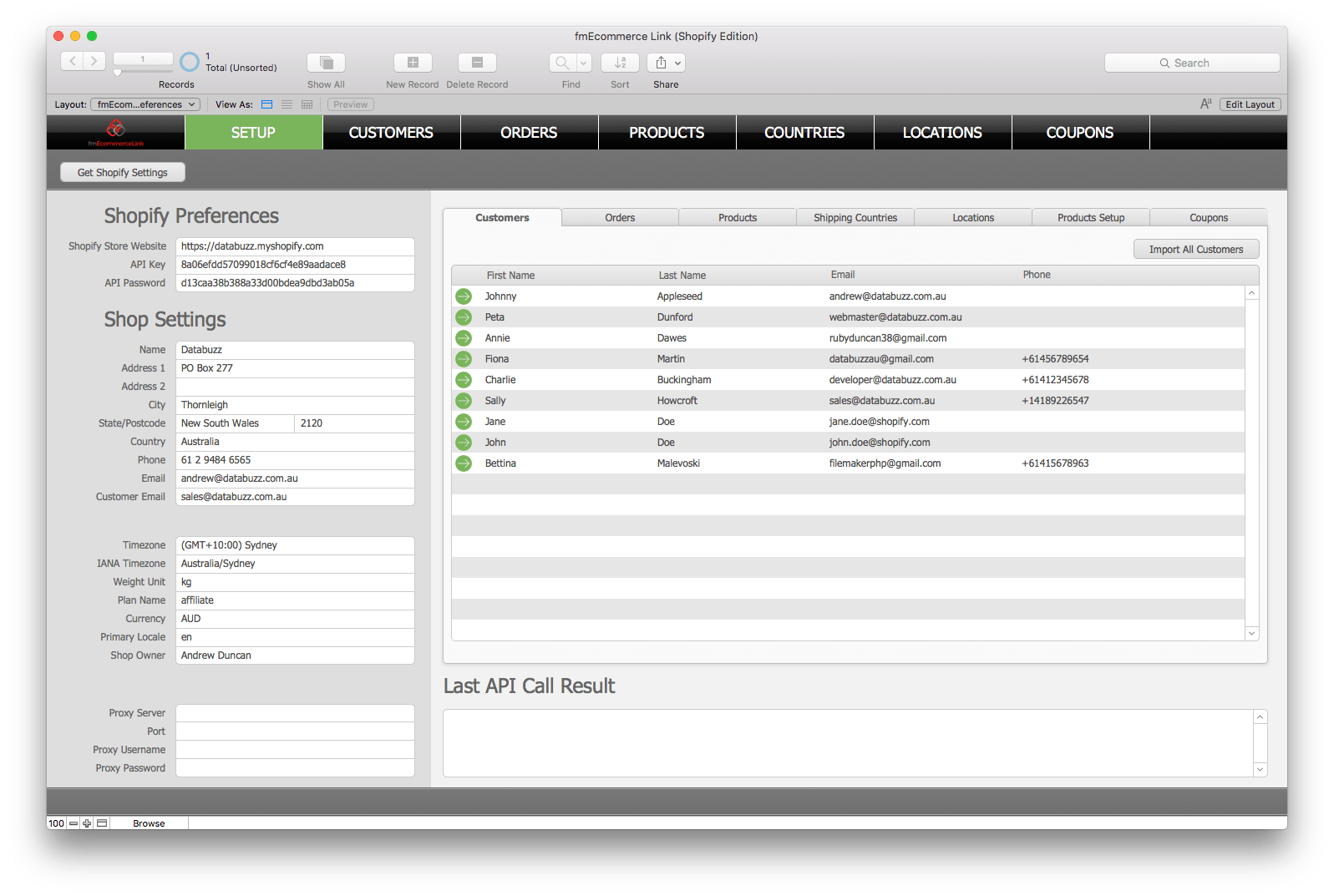Open the Layout pop-up menu

[x=145, y=104]
